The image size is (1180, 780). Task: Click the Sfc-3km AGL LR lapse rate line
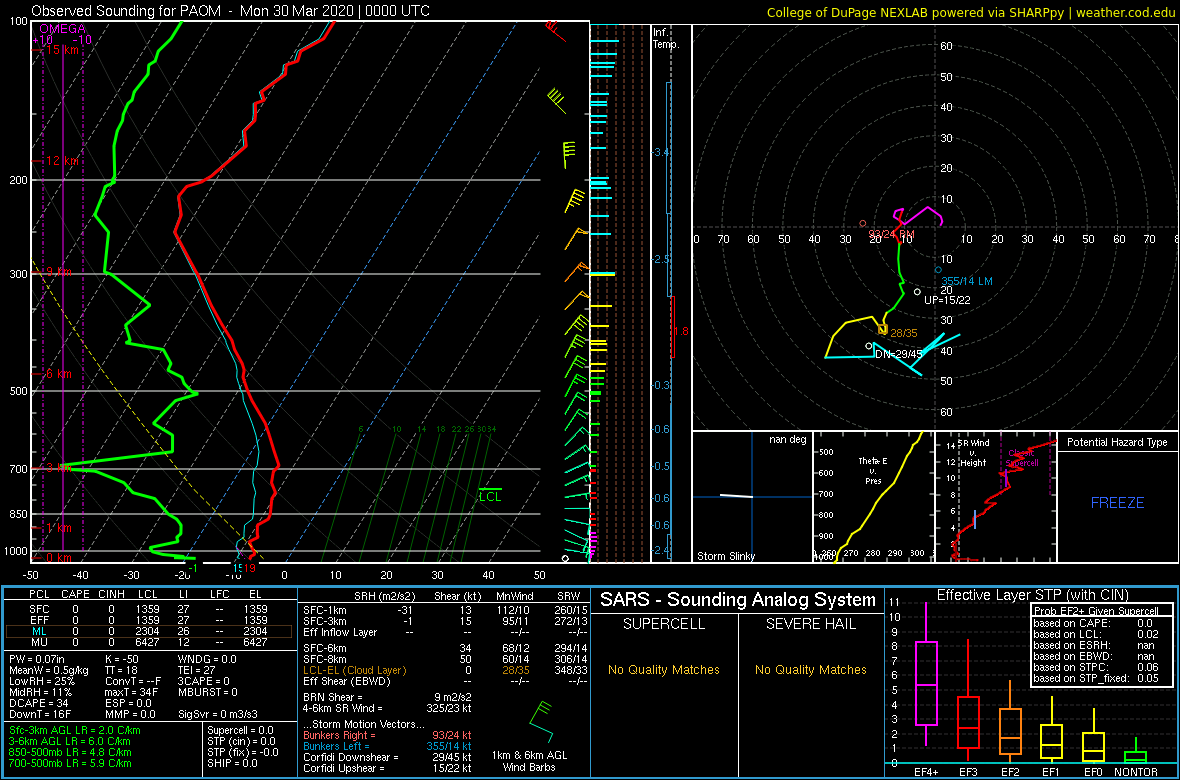[x=76, y=730]
